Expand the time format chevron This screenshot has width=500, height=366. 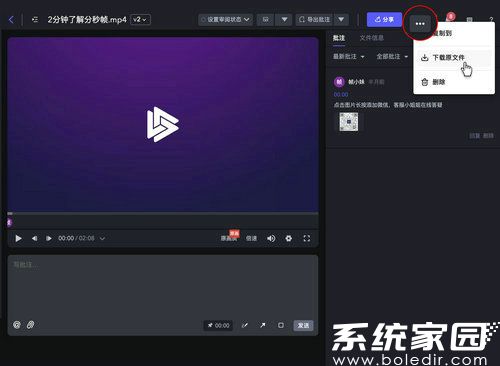point(102,239)
